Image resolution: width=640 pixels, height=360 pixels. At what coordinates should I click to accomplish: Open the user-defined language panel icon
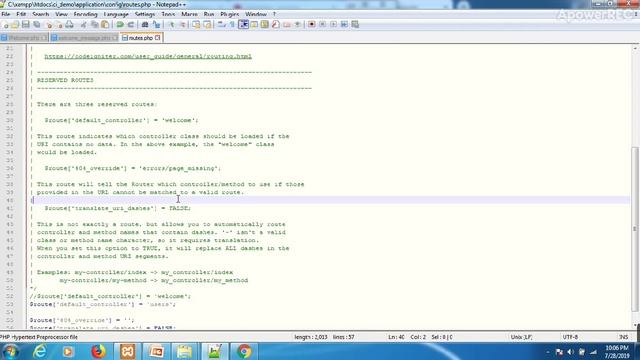coord(254,24)
